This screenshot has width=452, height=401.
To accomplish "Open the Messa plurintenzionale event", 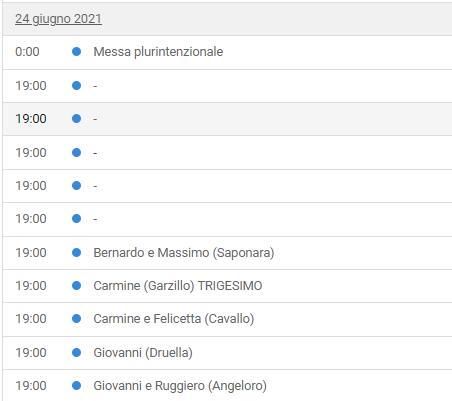I will tap(158, 52).
